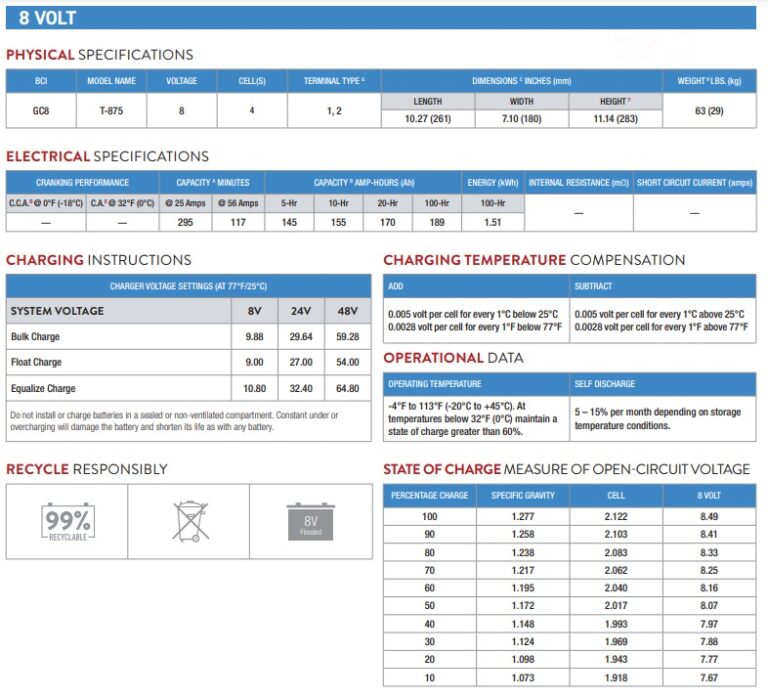
Task: Select the 20-Hr capacity value 170
Action: pyautogui.click(x=387, y=222)
